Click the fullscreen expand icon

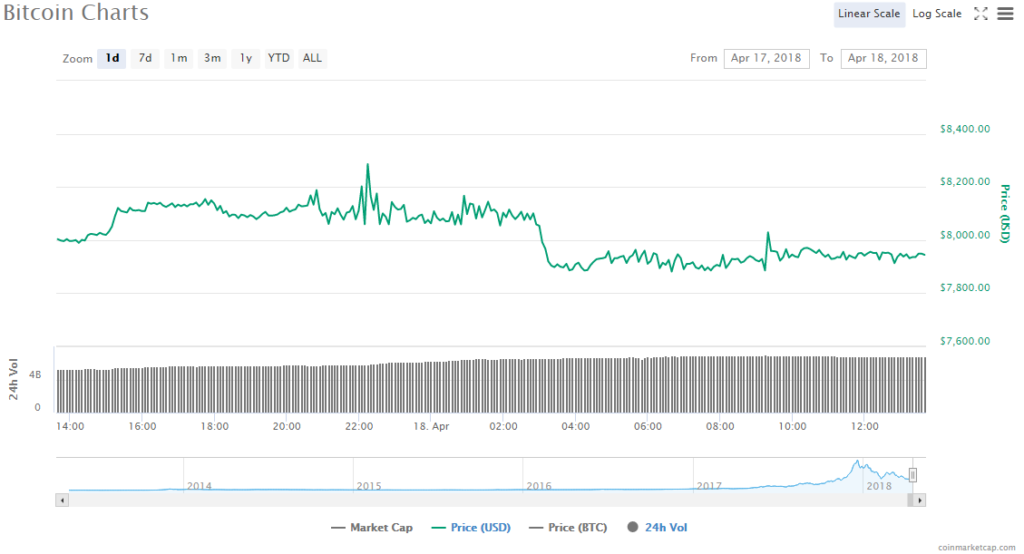[x=981, y=13]
